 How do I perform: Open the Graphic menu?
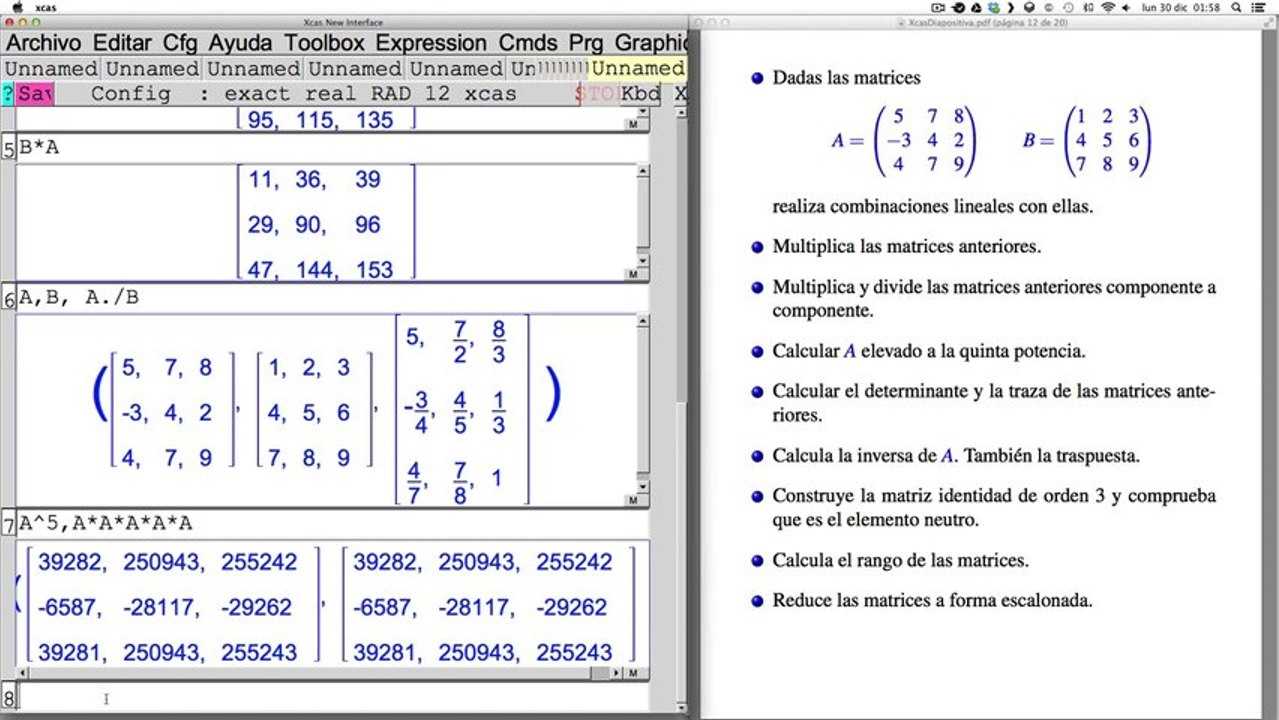[x=650, y=43]
